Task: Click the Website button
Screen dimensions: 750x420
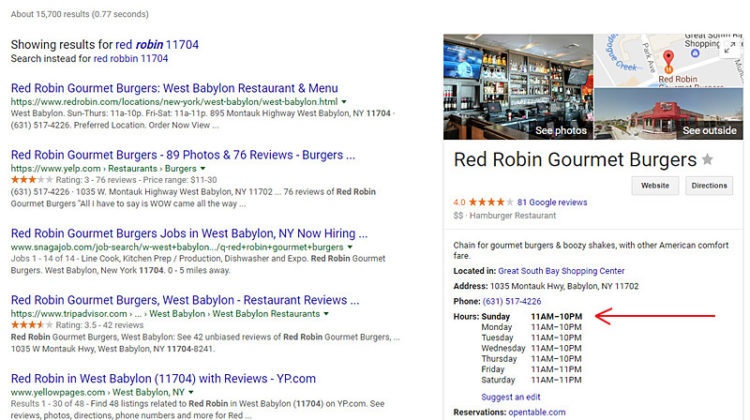Action: (x=655, y=185)
